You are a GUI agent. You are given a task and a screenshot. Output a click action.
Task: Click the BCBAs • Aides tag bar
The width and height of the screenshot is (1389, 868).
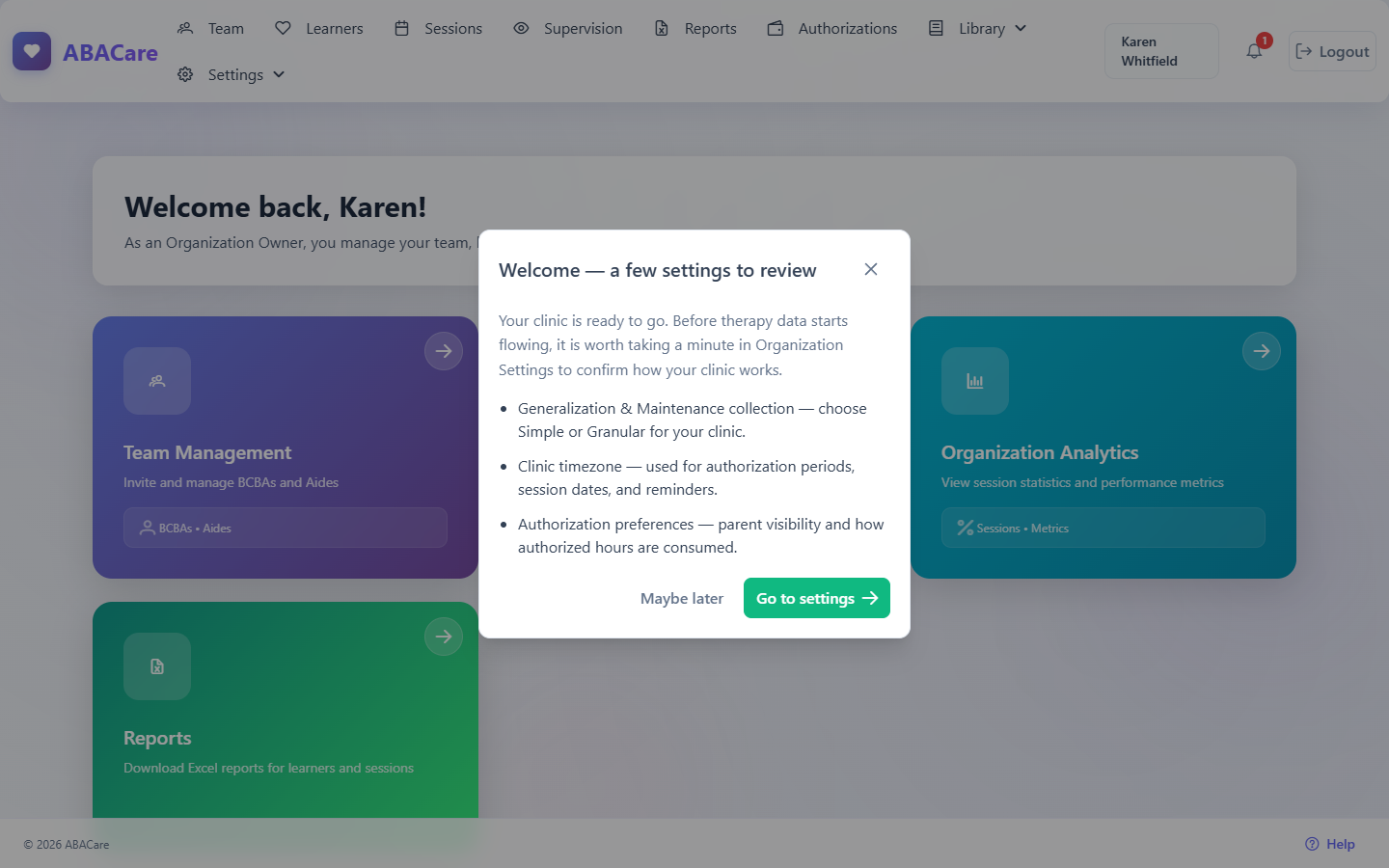coord(286,528)
